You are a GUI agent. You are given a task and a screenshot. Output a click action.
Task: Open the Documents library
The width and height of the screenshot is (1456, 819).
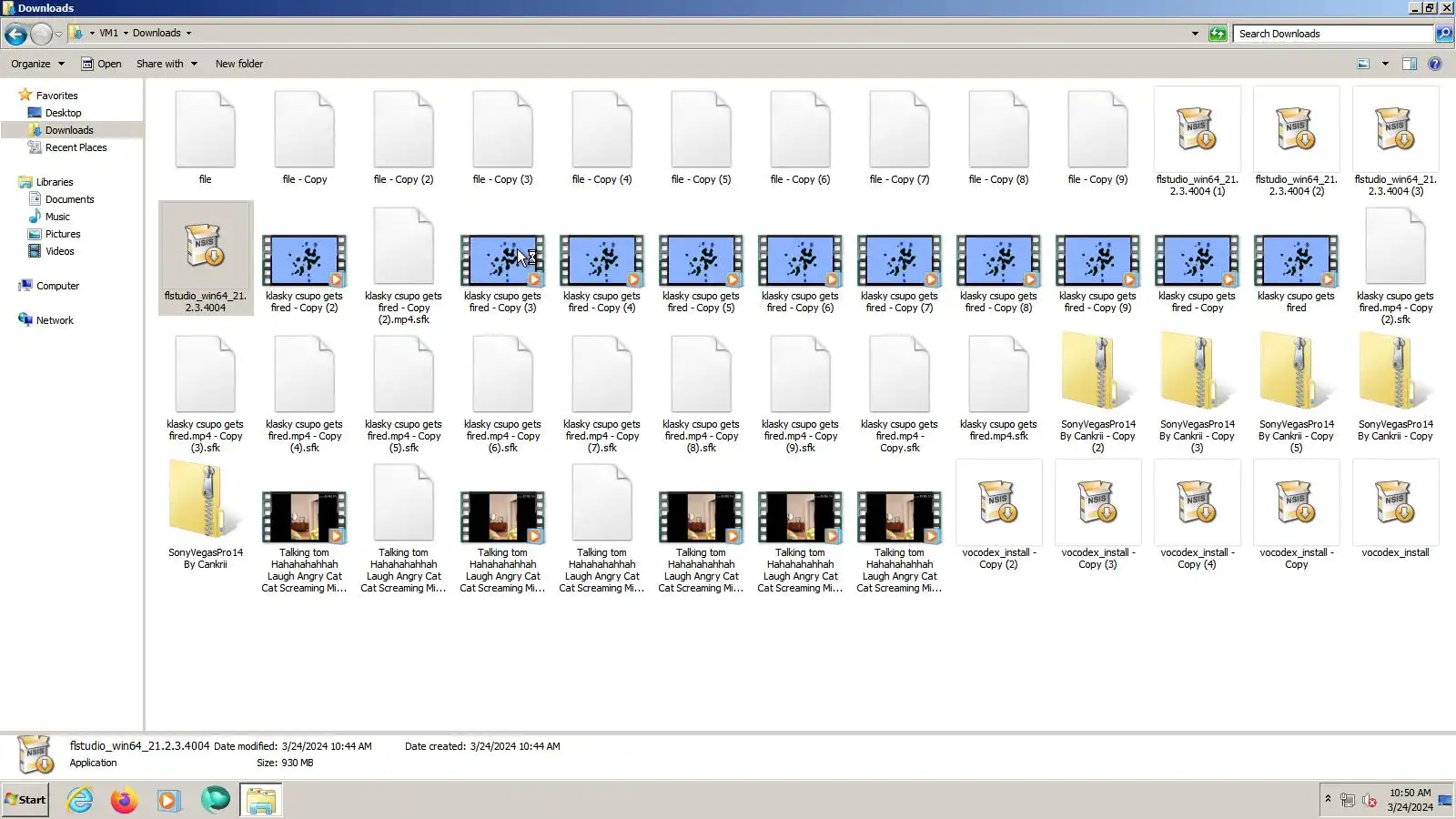[x=69, y=199]
